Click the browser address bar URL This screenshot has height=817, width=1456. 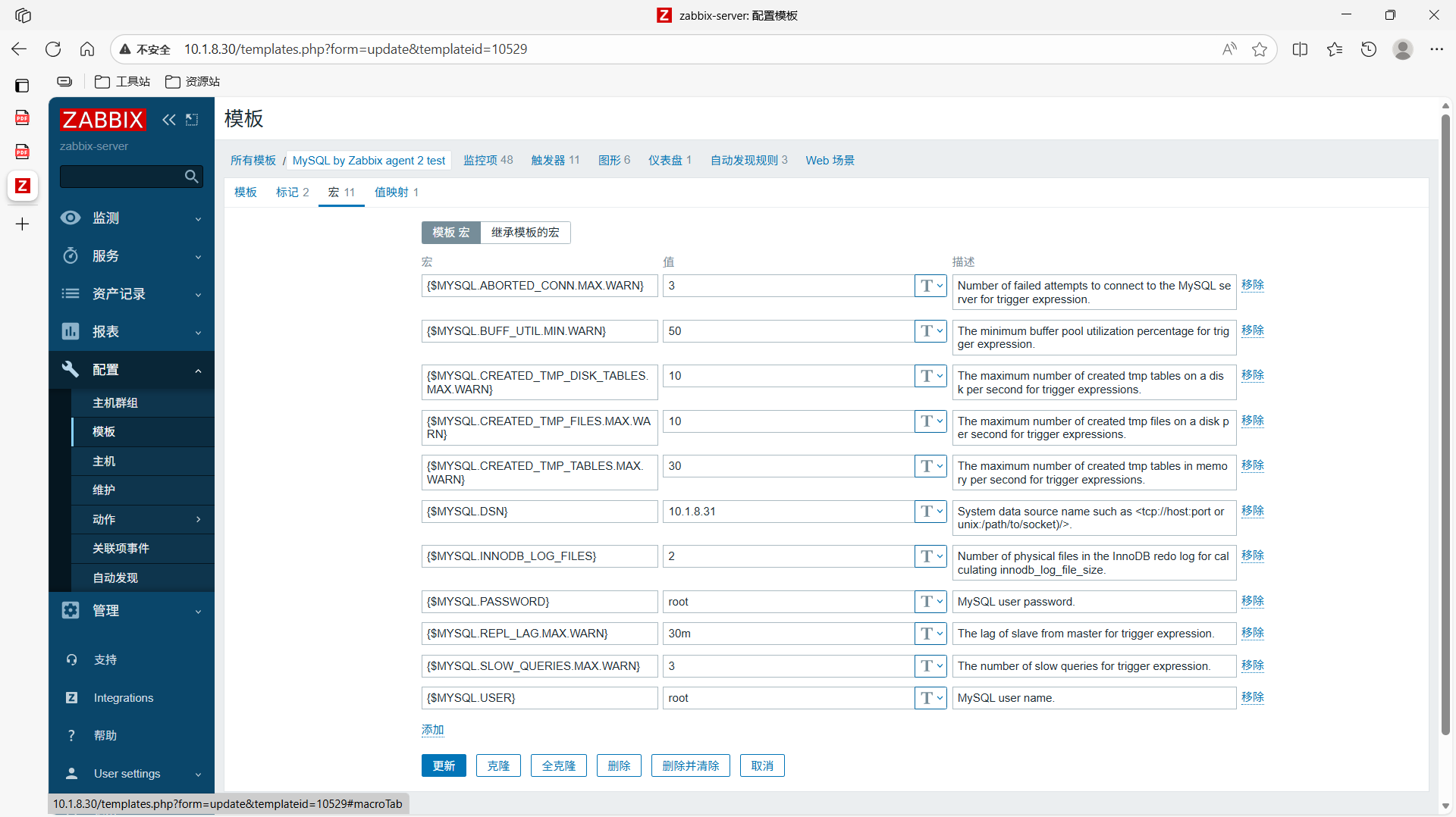coord(356,49)
